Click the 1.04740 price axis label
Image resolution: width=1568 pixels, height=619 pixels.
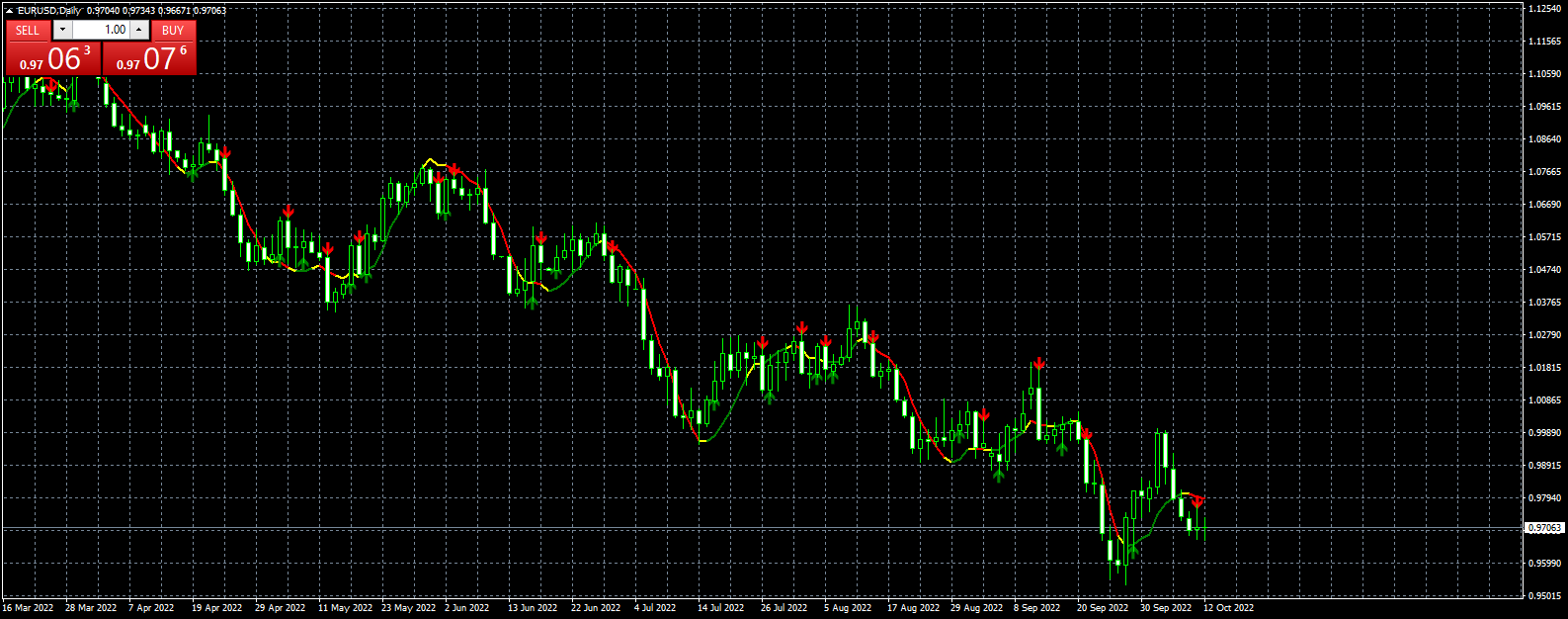1544,270
